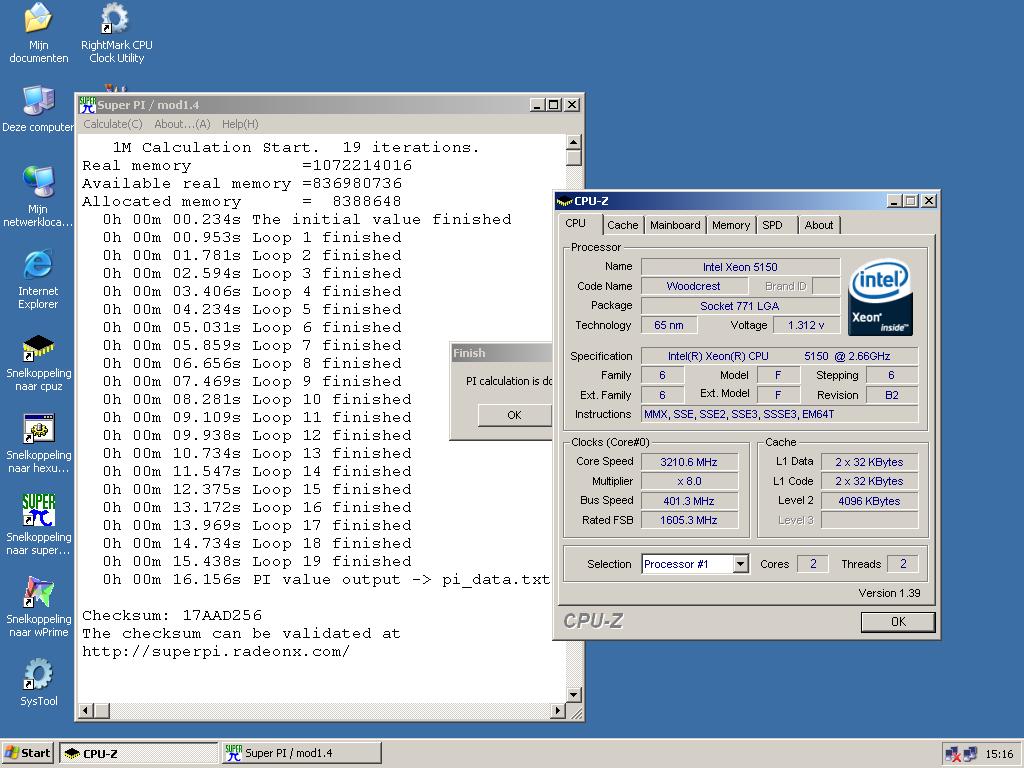
Task: Switch to the About tab
Action: coord(819,225)
